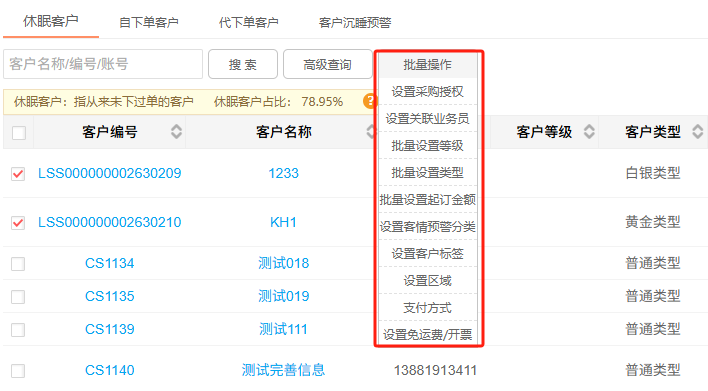708x391 pixels.
Task: Check the CS1139 row checkbox
Action: (18, 330)
